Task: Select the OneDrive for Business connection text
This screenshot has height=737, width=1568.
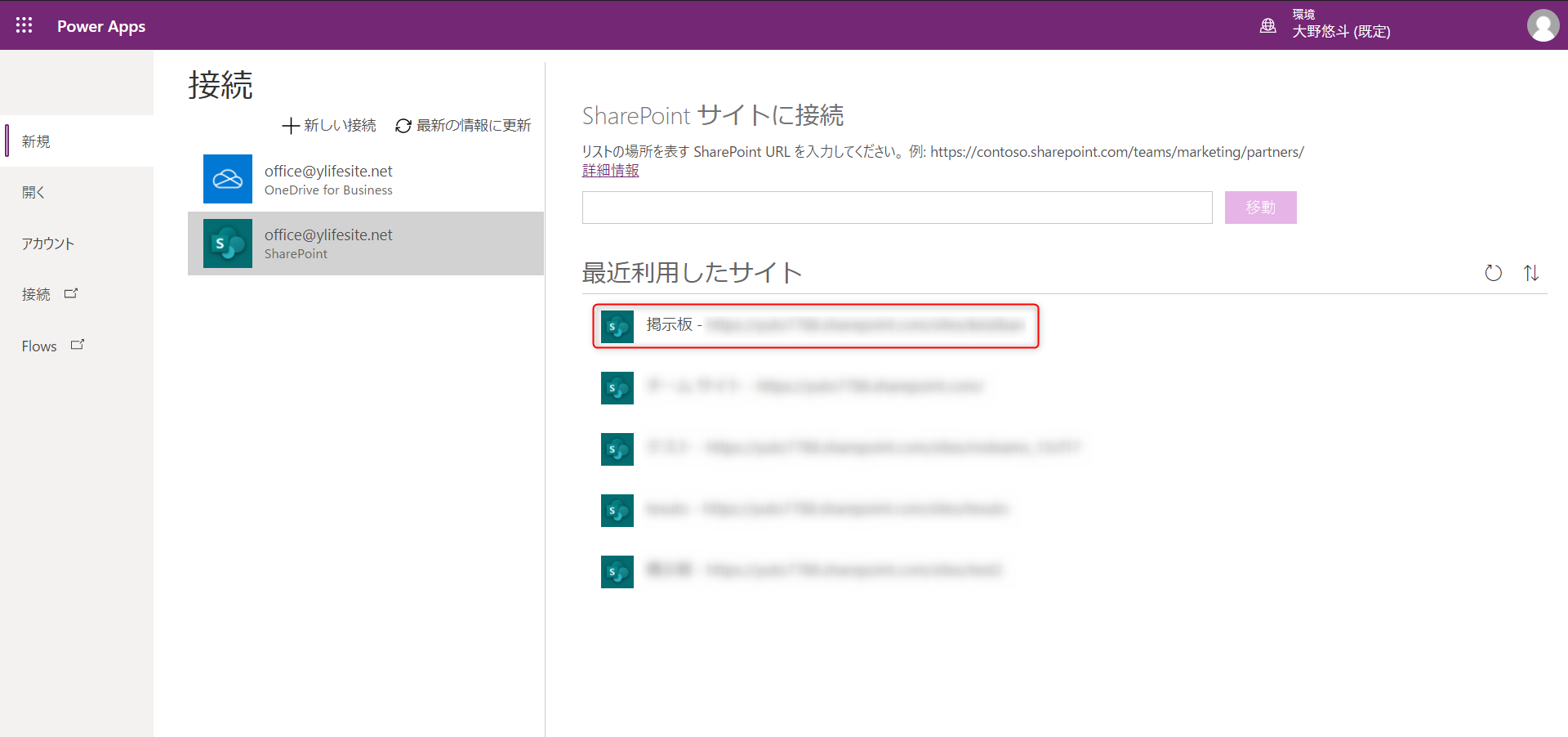Action: (328, 180)
